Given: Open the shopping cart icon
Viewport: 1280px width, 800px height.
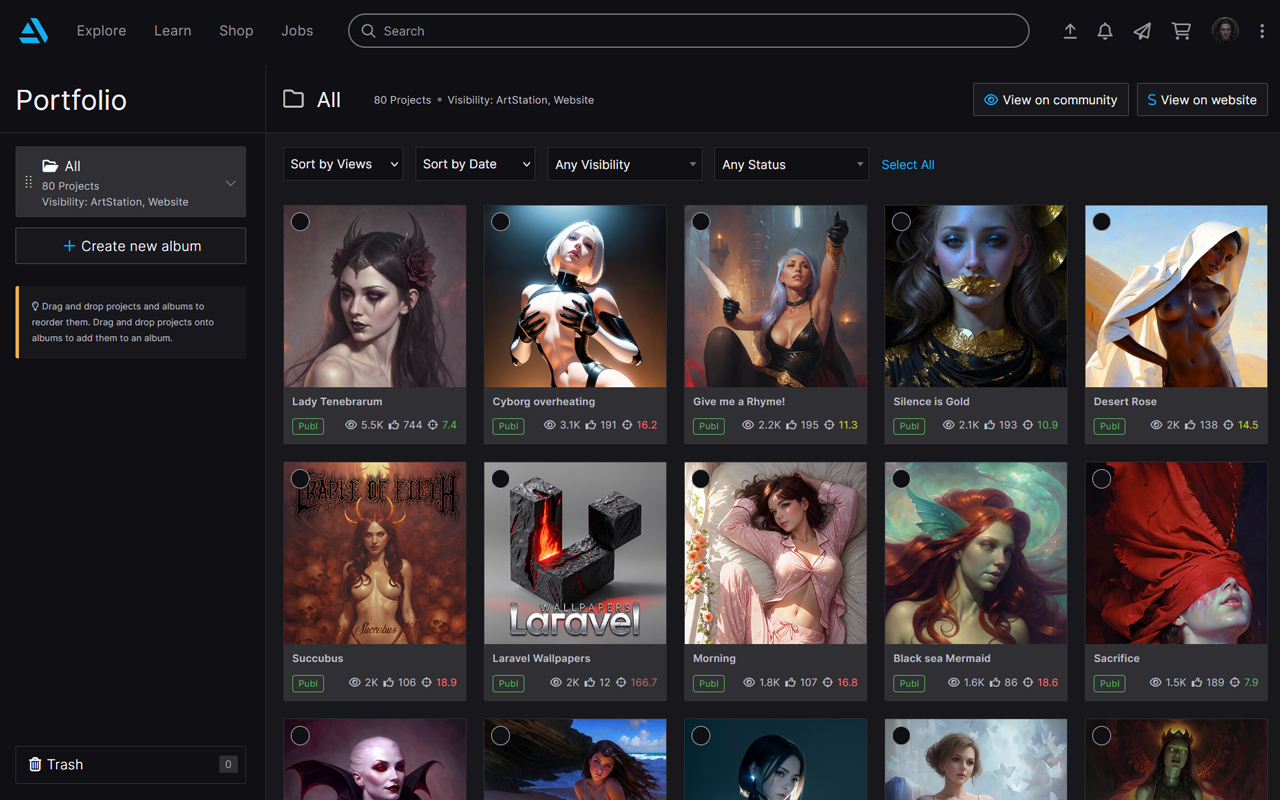Looking at the screenshot, I should coord(1181,31).
